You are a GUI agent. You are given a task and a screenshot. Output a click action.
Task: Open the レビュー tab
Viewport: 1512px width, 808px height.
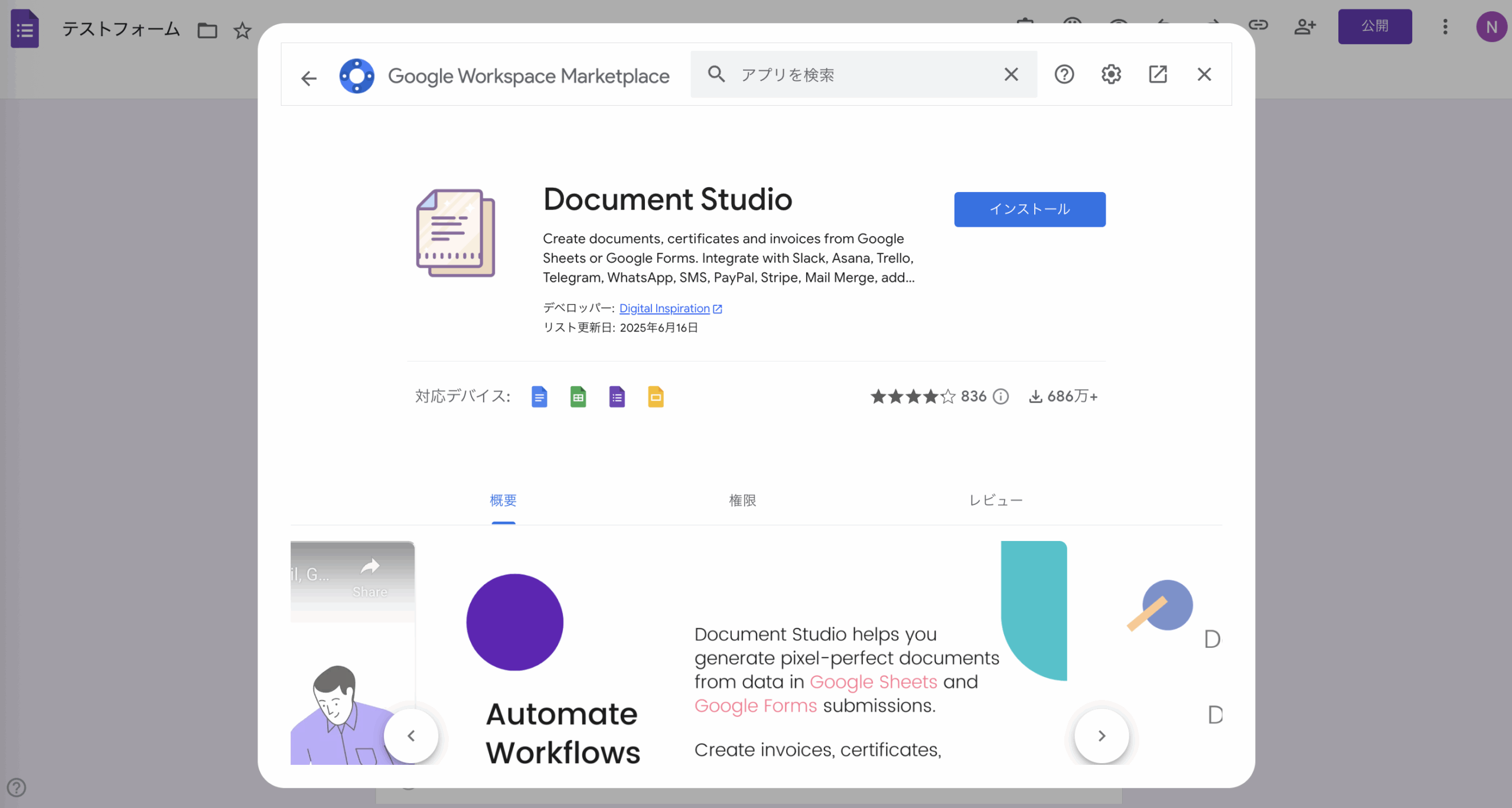point(996,500)
